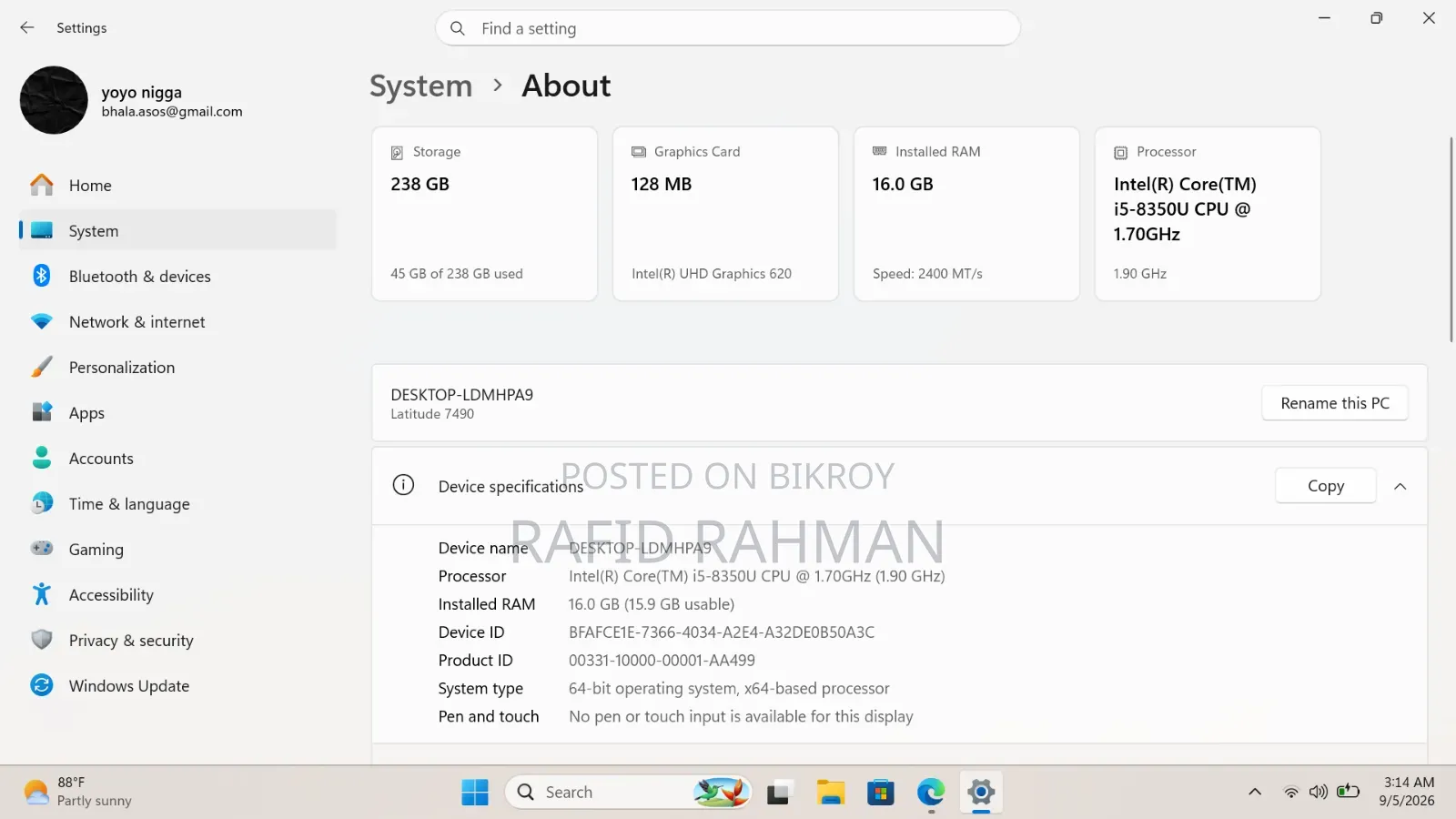The image size is (1456, 819).
Task: Open Network & internet settings
Action: [x=178, y=321]
